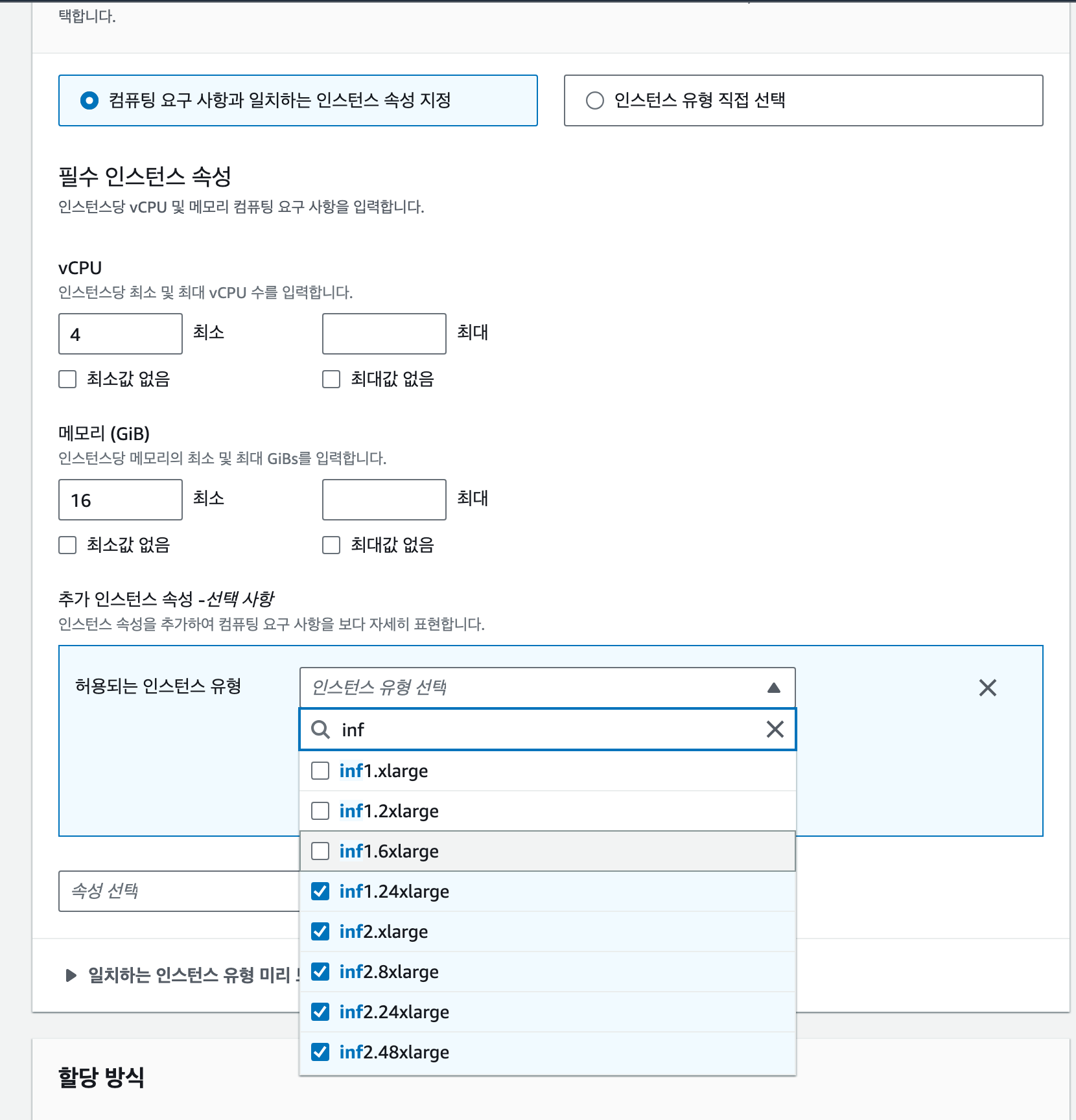This screenshot has height=1120, width=1076.
Task: Check vCPU 최대값 없음 checkbox
Action: [331, 379]
